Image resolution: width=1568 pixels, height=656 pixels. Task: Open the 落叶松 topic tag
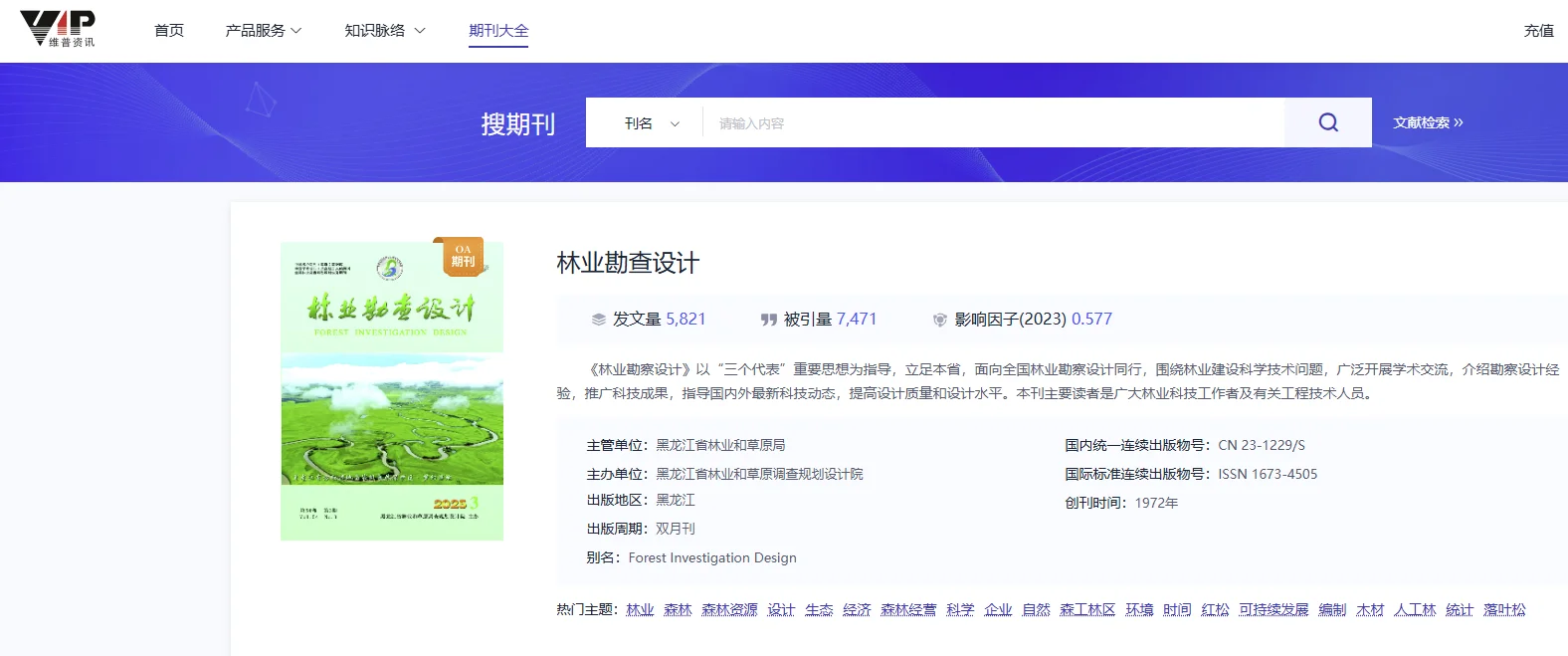click(1504, 610)
